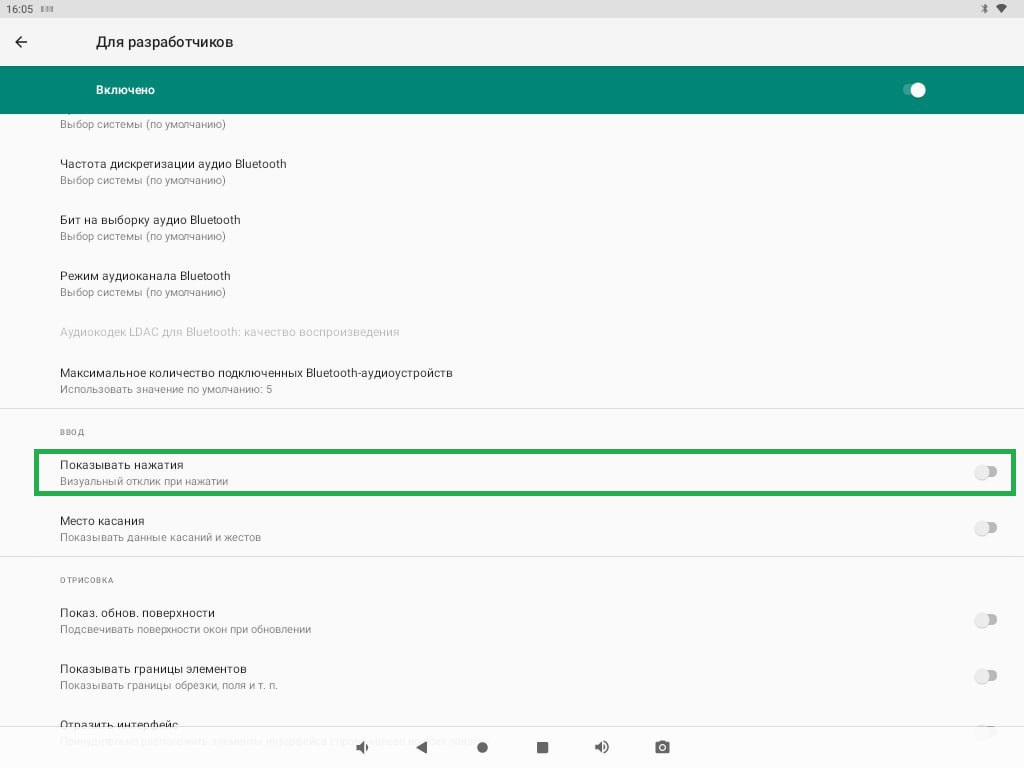Viewport: 1024px width, 768px height.
Task: Open maximum connected Bluetooth audio devices setting
Action: (256, 380)
